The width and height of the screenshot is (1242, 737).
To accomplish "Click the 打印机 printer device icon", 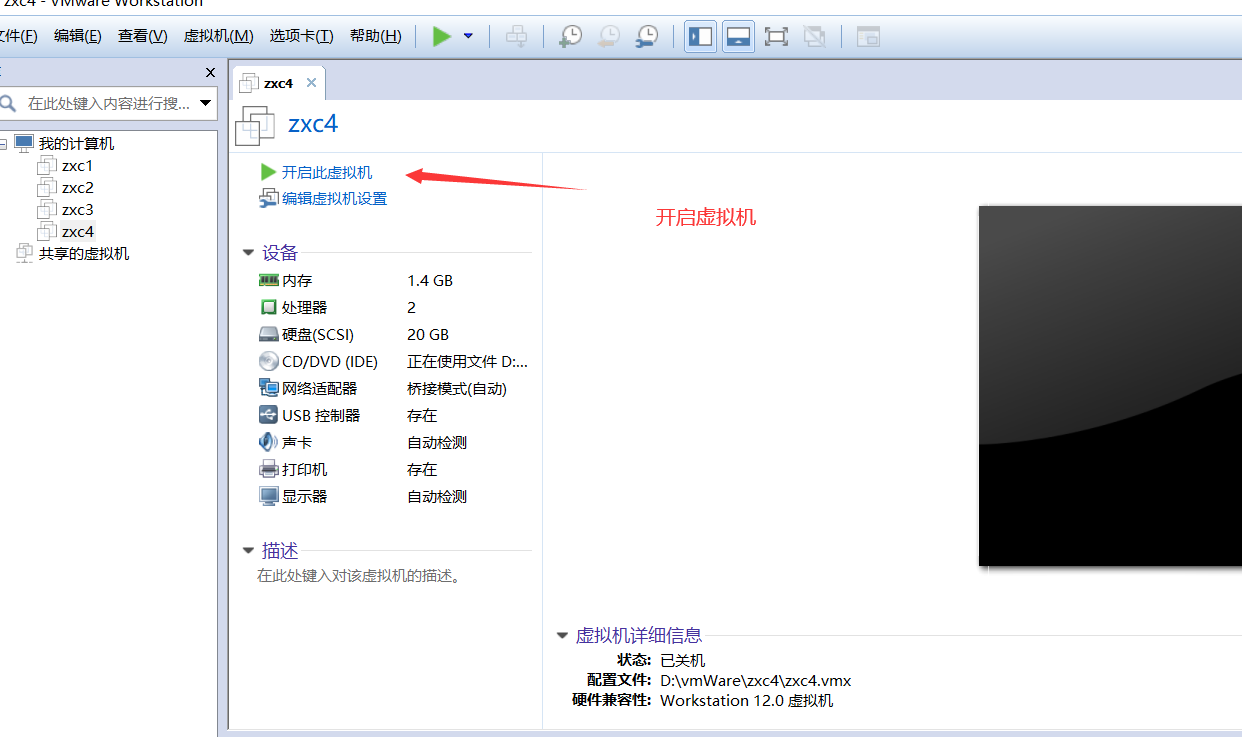I will (x=268, y=470).
